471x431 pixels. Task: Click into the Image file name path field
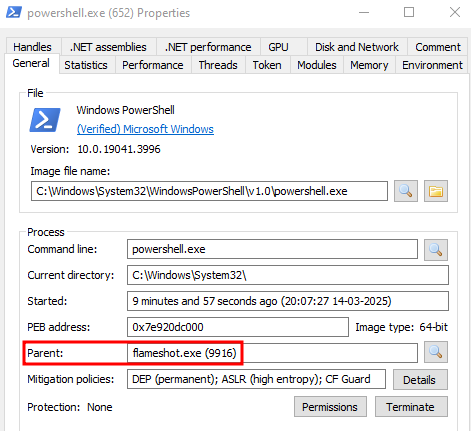209,191
